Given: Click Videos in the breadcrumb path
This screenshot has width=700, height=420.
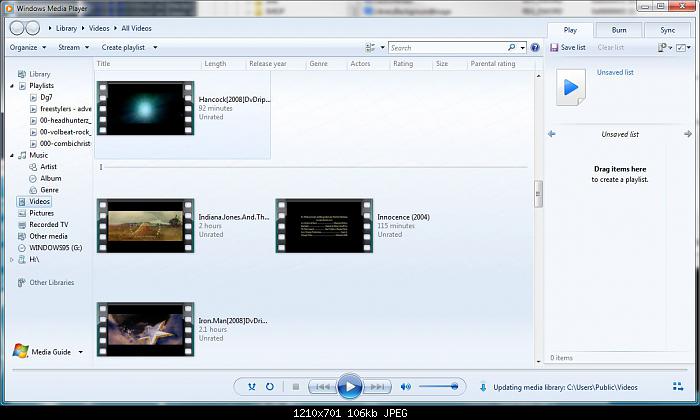Looking at the screenshot, I should (x=99, y=28).
